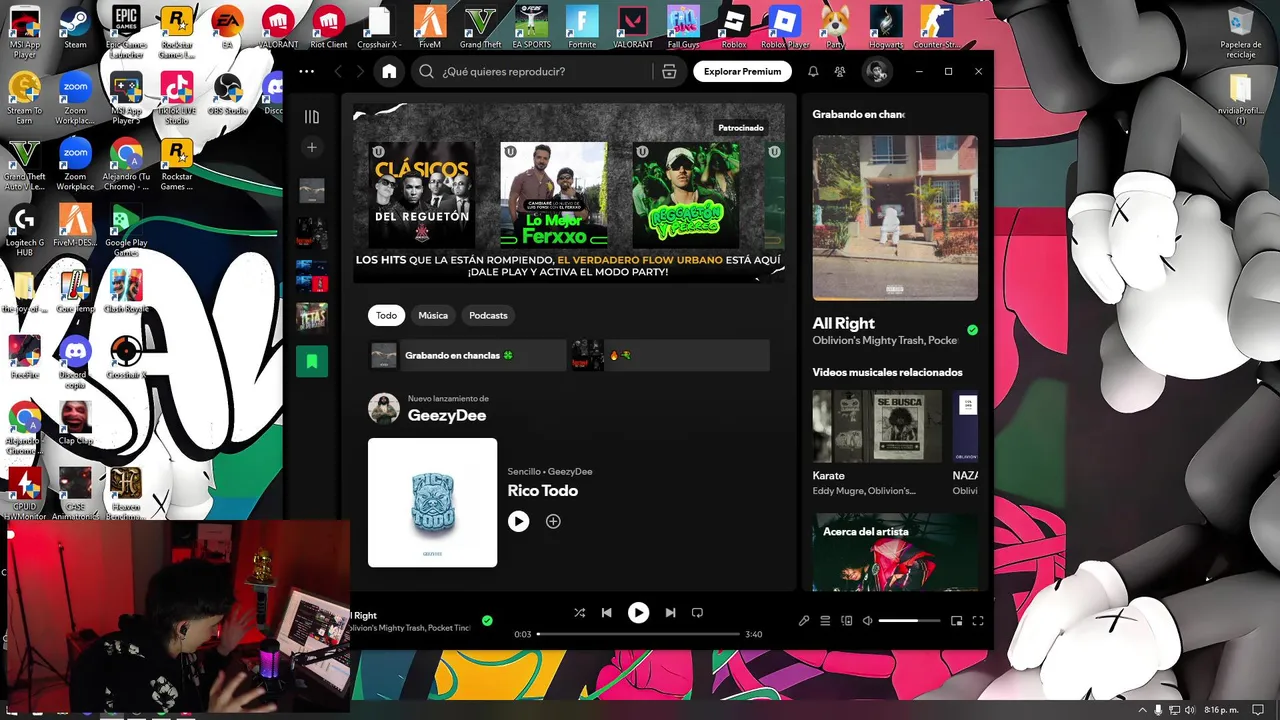Add 'Rico Todo' to library with plus
Viewport: 1280px width, 720px height.
pos(553,521)
